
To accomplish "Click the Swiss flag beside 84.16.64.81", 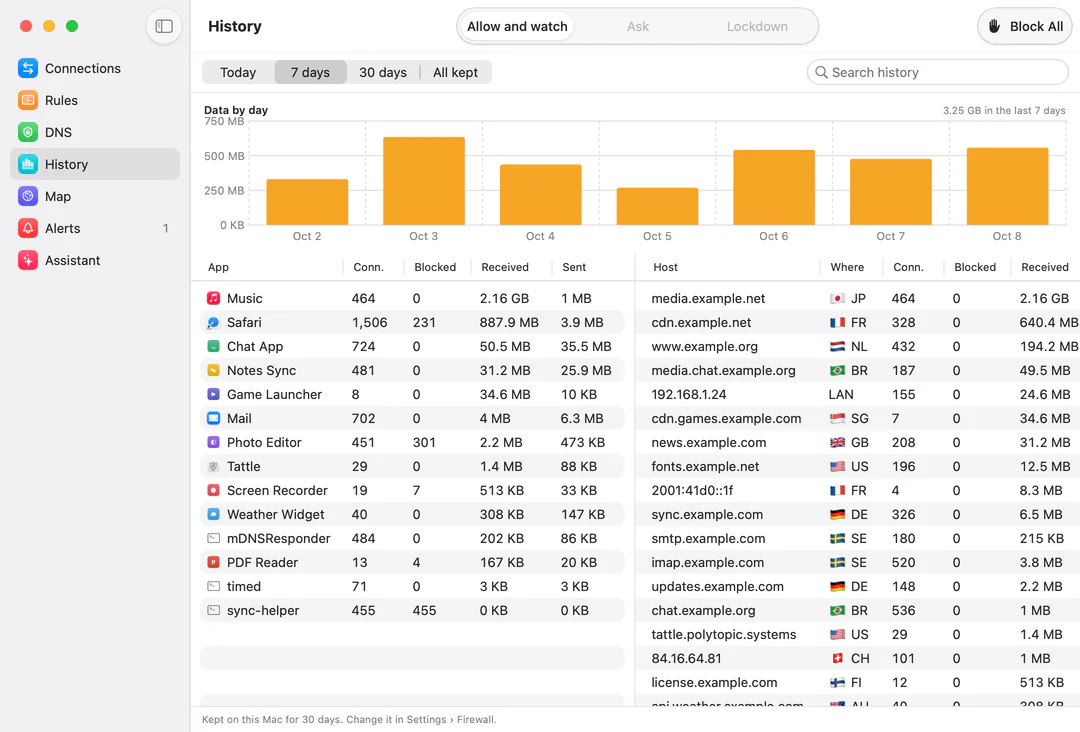I will (838, 658).
